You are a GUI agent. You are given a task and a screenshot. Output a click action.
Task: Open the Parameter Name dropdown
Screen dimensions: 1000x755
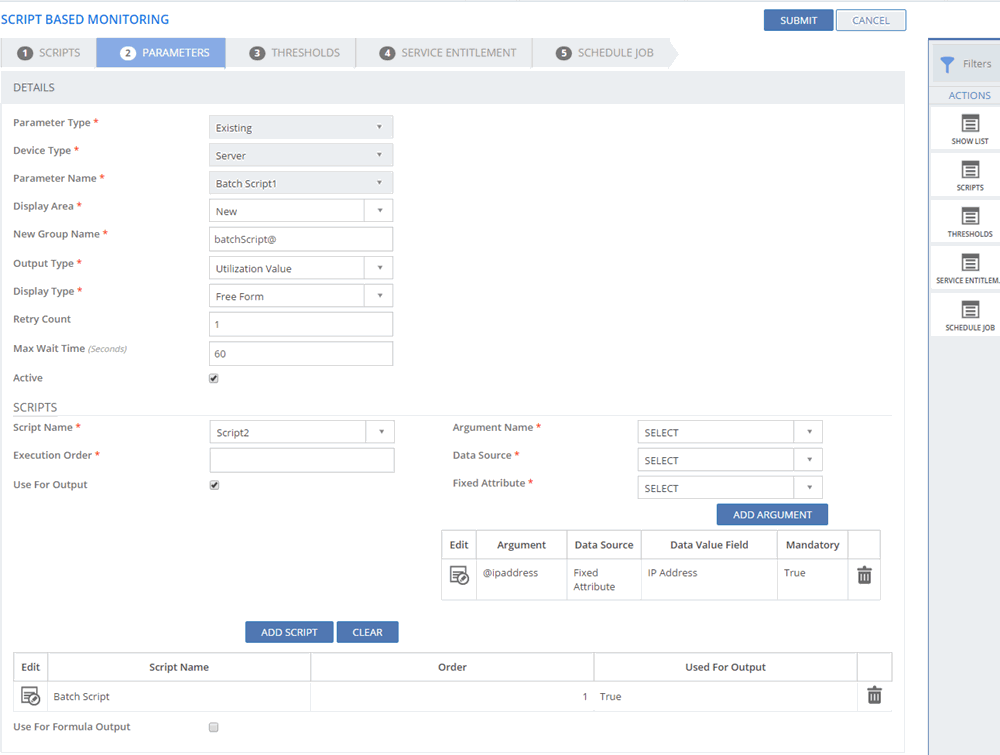coord(301,183)
